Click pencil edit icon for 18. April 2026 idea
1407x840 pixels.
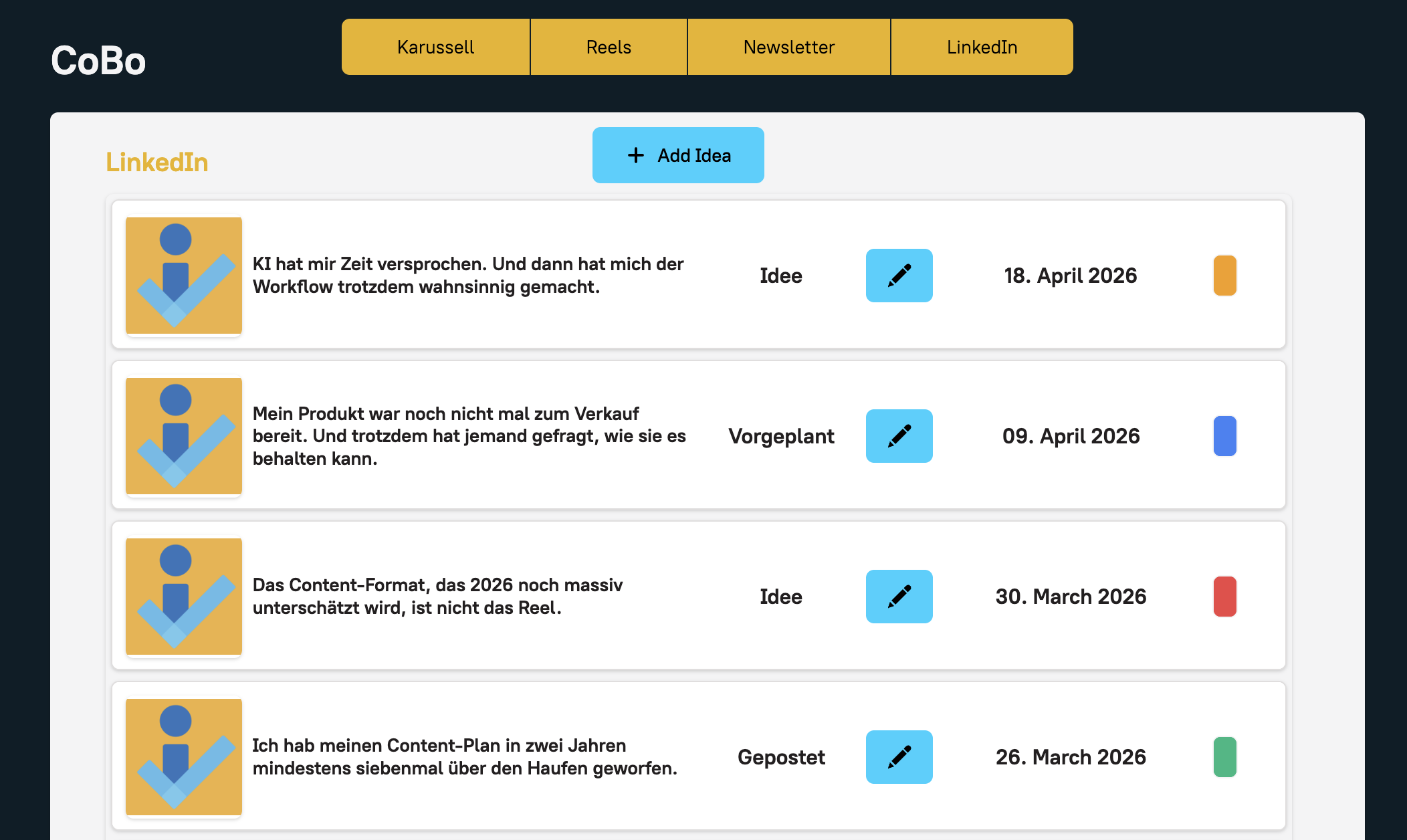[899, 276]
